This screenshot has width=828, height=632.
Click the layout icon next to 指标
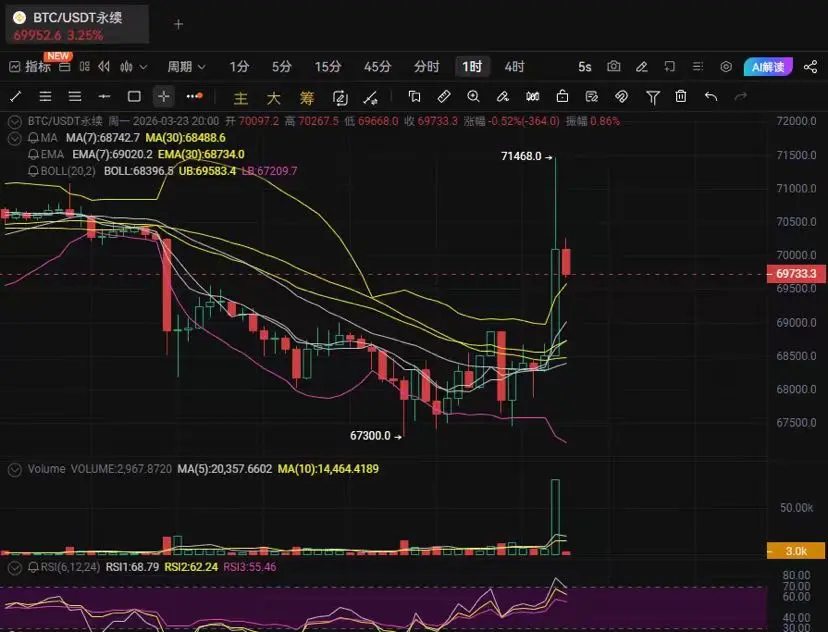click(64, 67)
